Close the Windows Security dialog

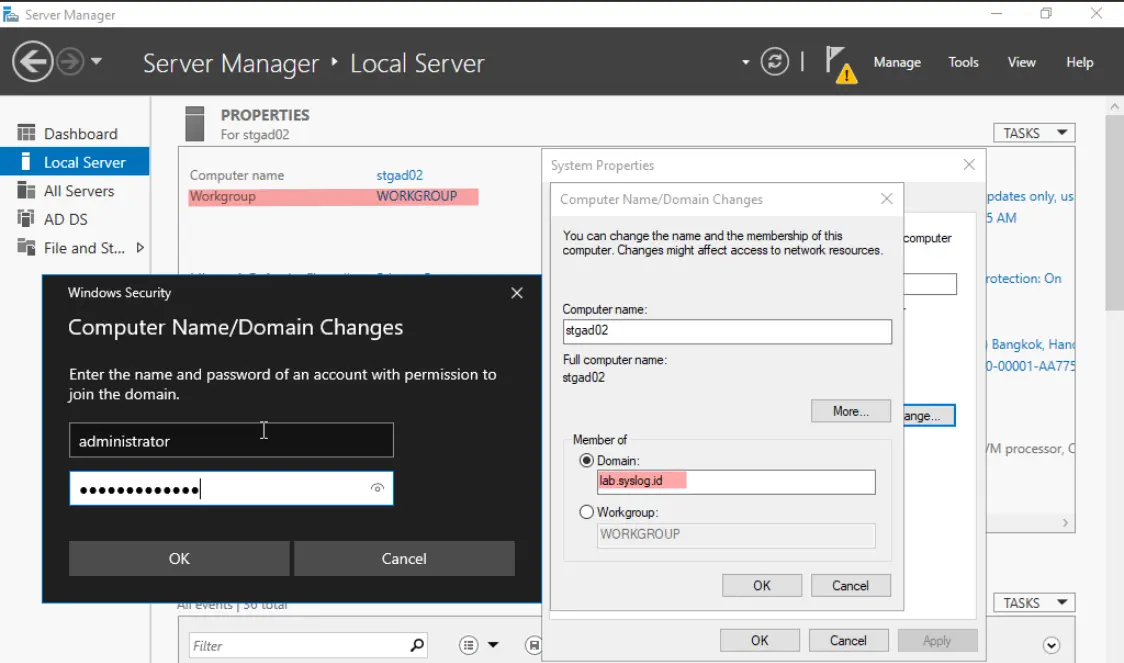516,293
